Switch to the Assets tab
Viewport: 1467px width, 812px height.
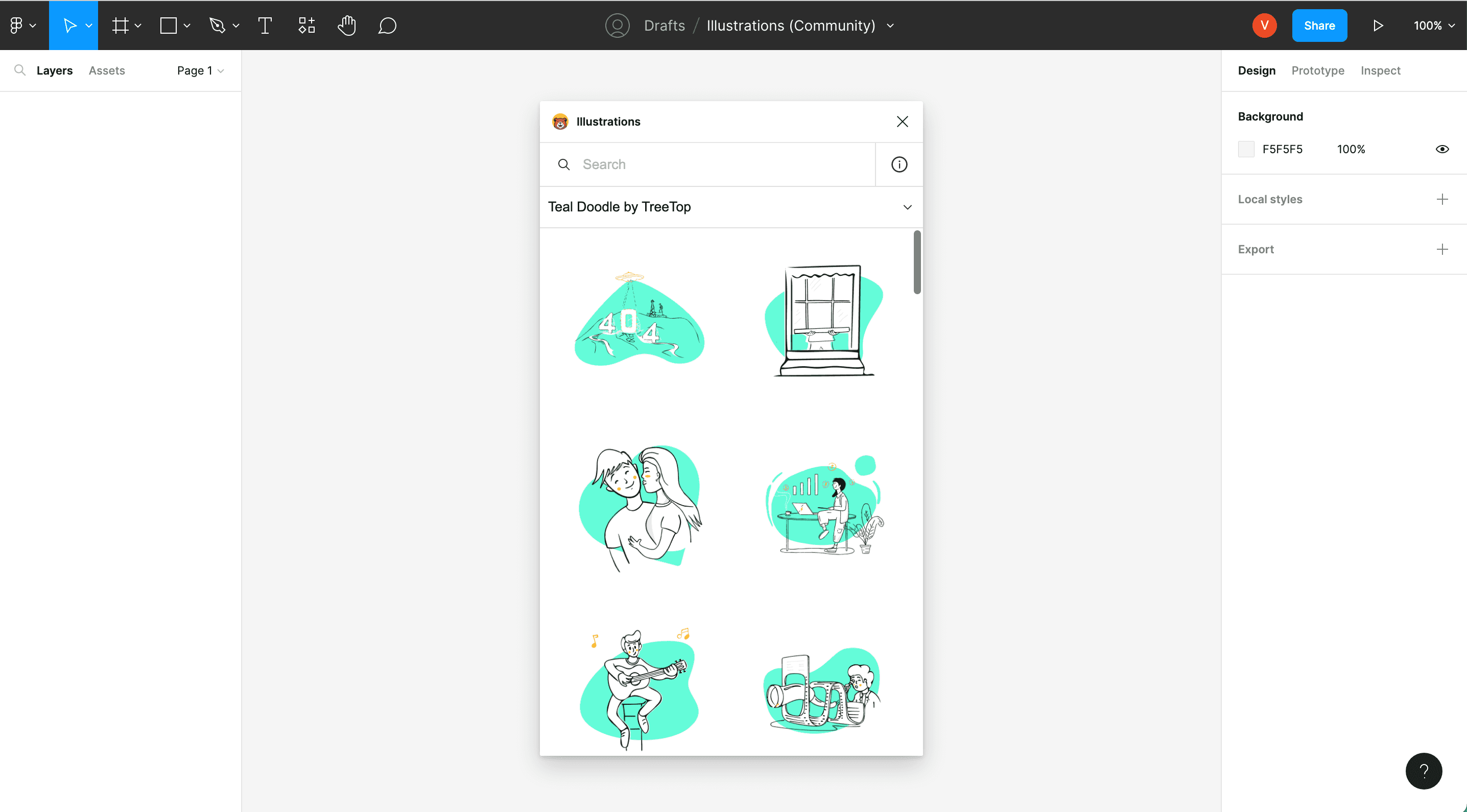[106, 70]
